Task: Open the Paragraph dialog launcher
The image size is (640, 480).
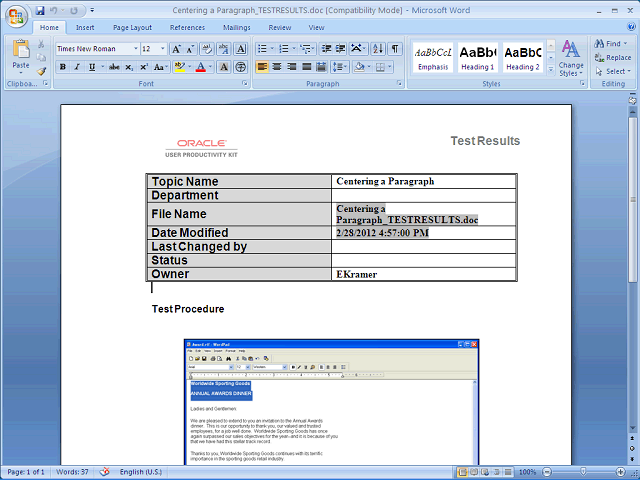Action: coord(400,83)
